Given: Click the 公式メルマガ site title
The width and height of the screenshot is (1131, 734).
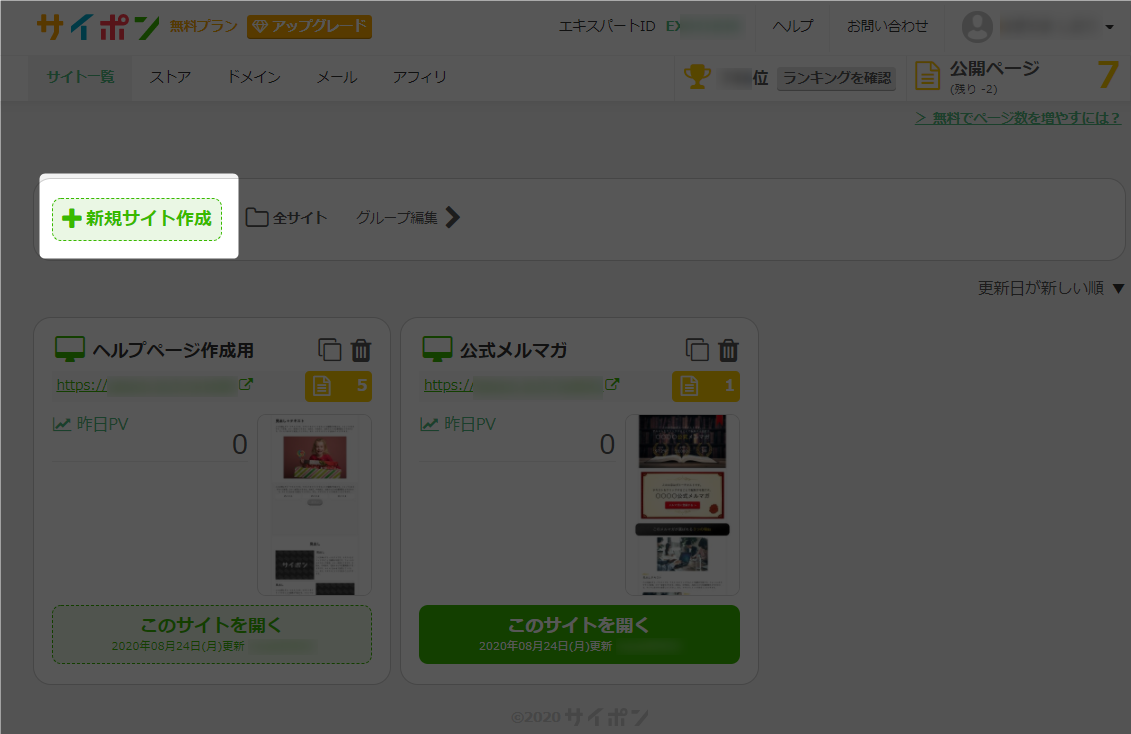Looking at the screenshot, I should 514,350.
